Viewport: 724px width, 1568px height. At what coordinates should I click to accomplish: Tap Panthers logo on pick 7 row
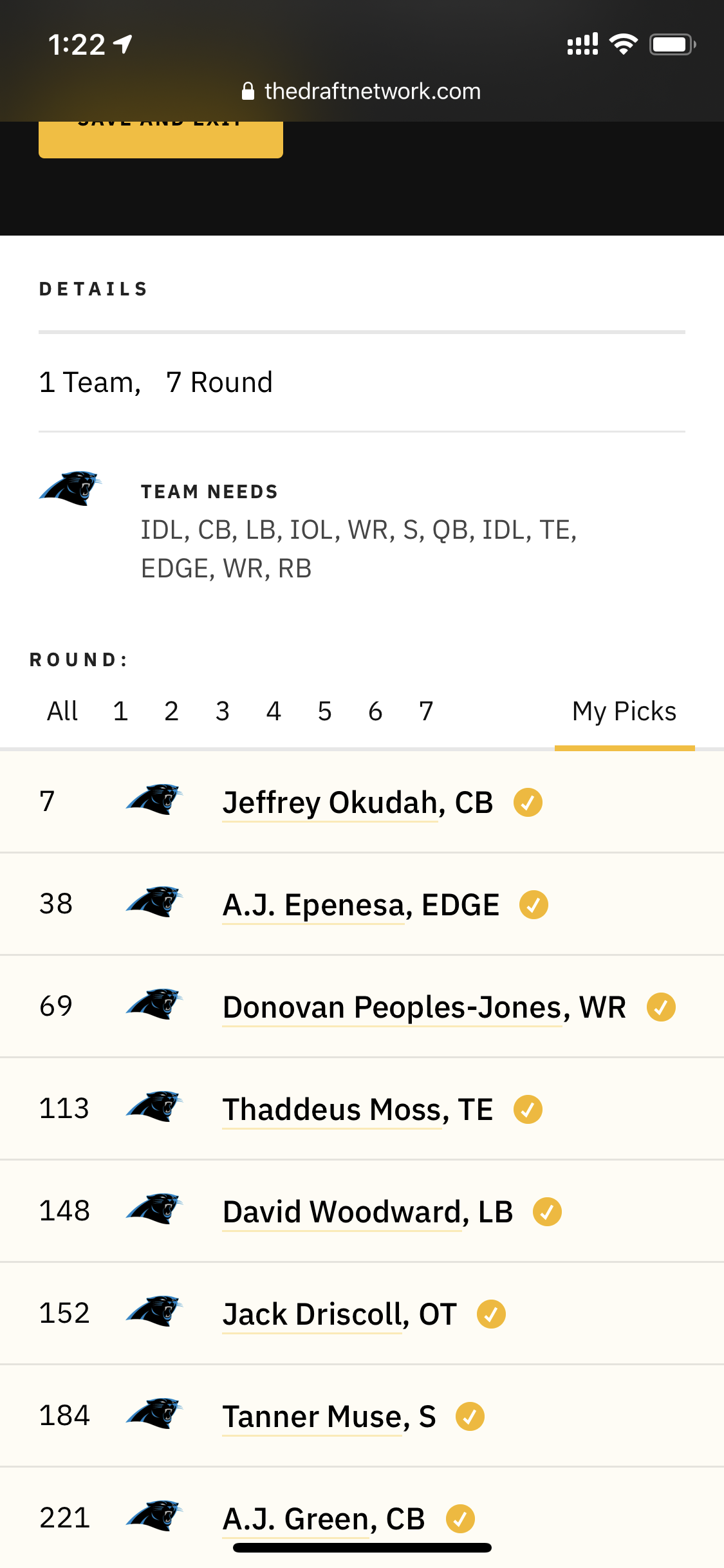click(154, 801)
